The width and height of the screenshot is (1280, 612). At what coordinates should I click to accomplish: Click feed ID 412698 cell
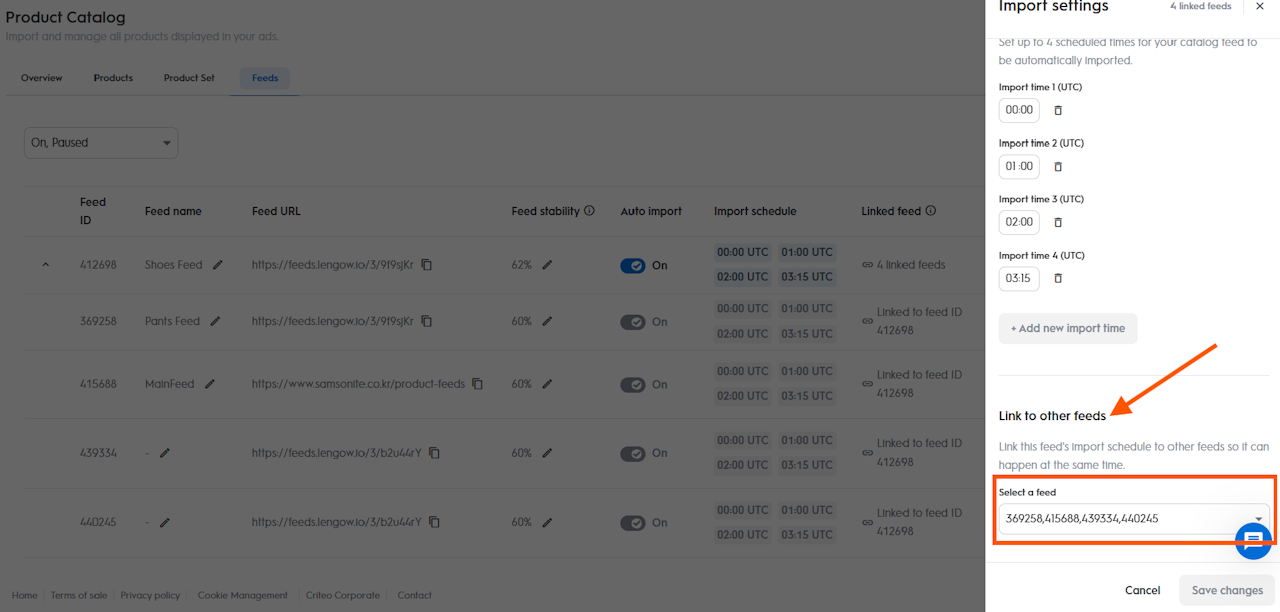98,265
